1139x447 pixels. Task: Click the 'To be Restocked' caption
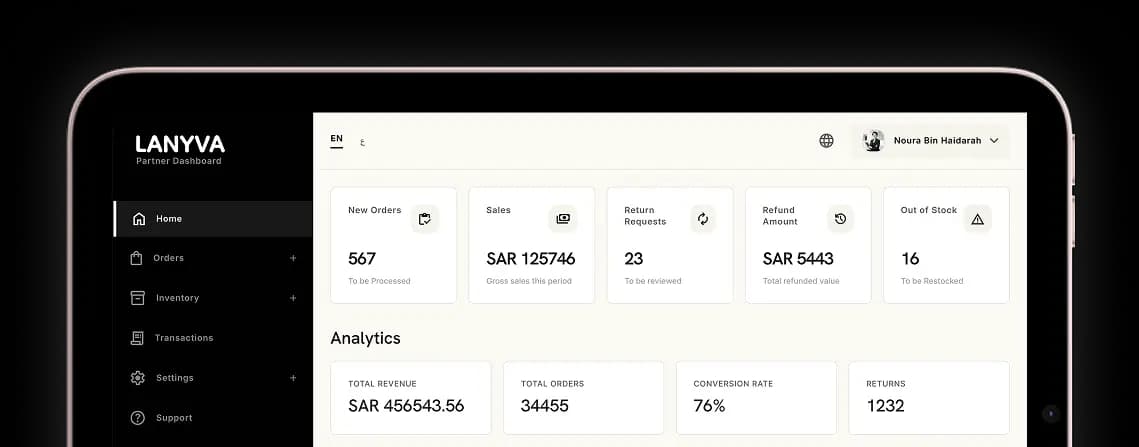pos(932,281)
